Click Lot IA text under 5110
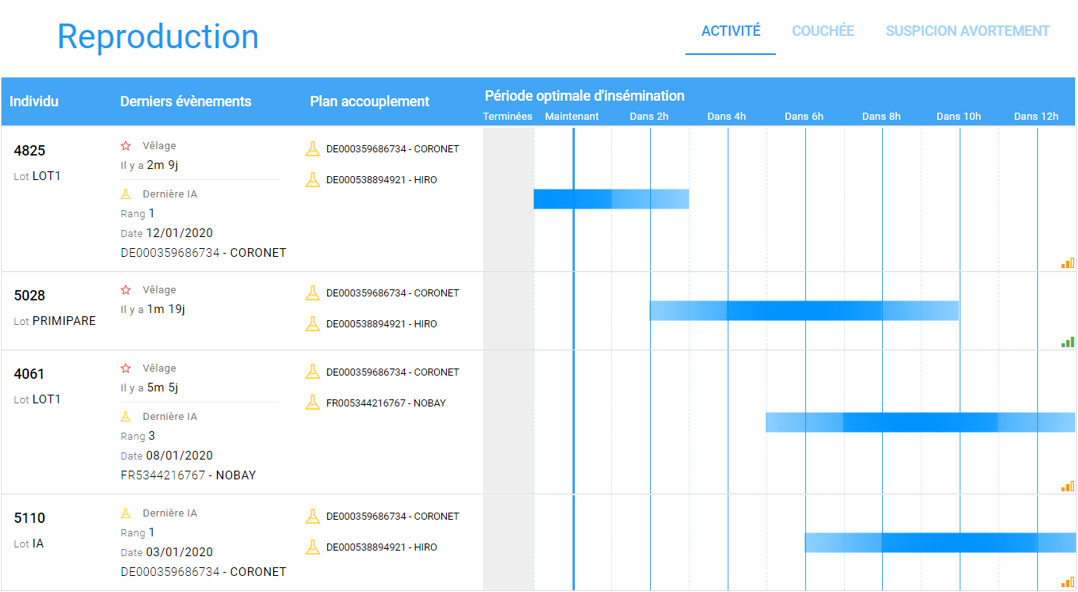The width and height of the screenshot is (1078, 592). [28, 544]
